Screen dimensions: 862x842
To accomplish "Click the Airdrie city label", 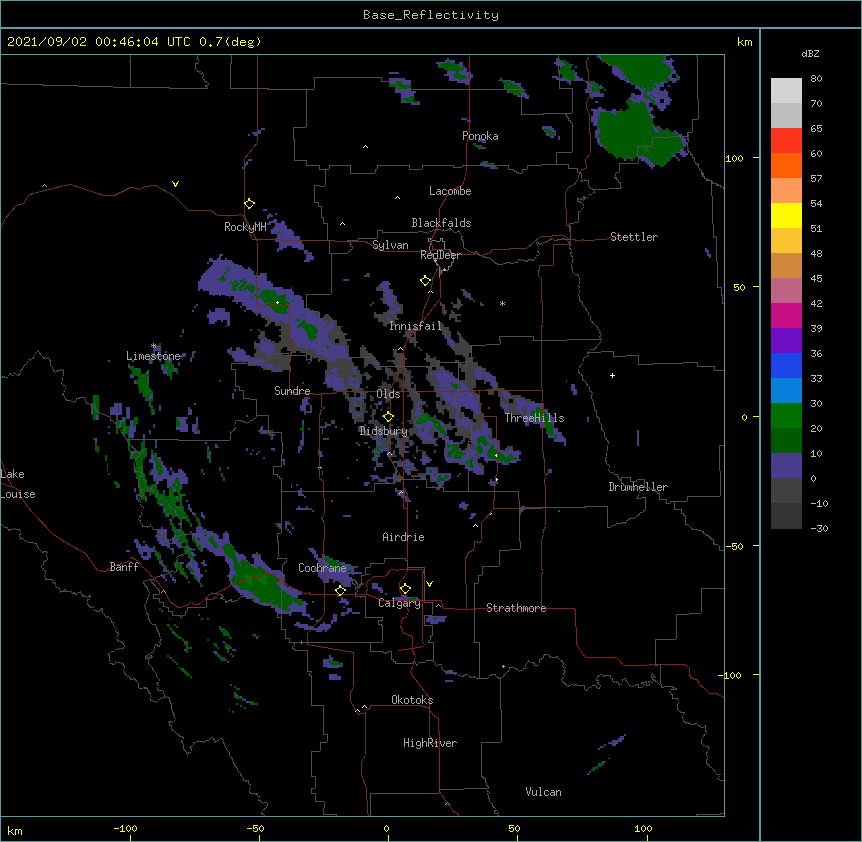I will click(x=404, y=537).
